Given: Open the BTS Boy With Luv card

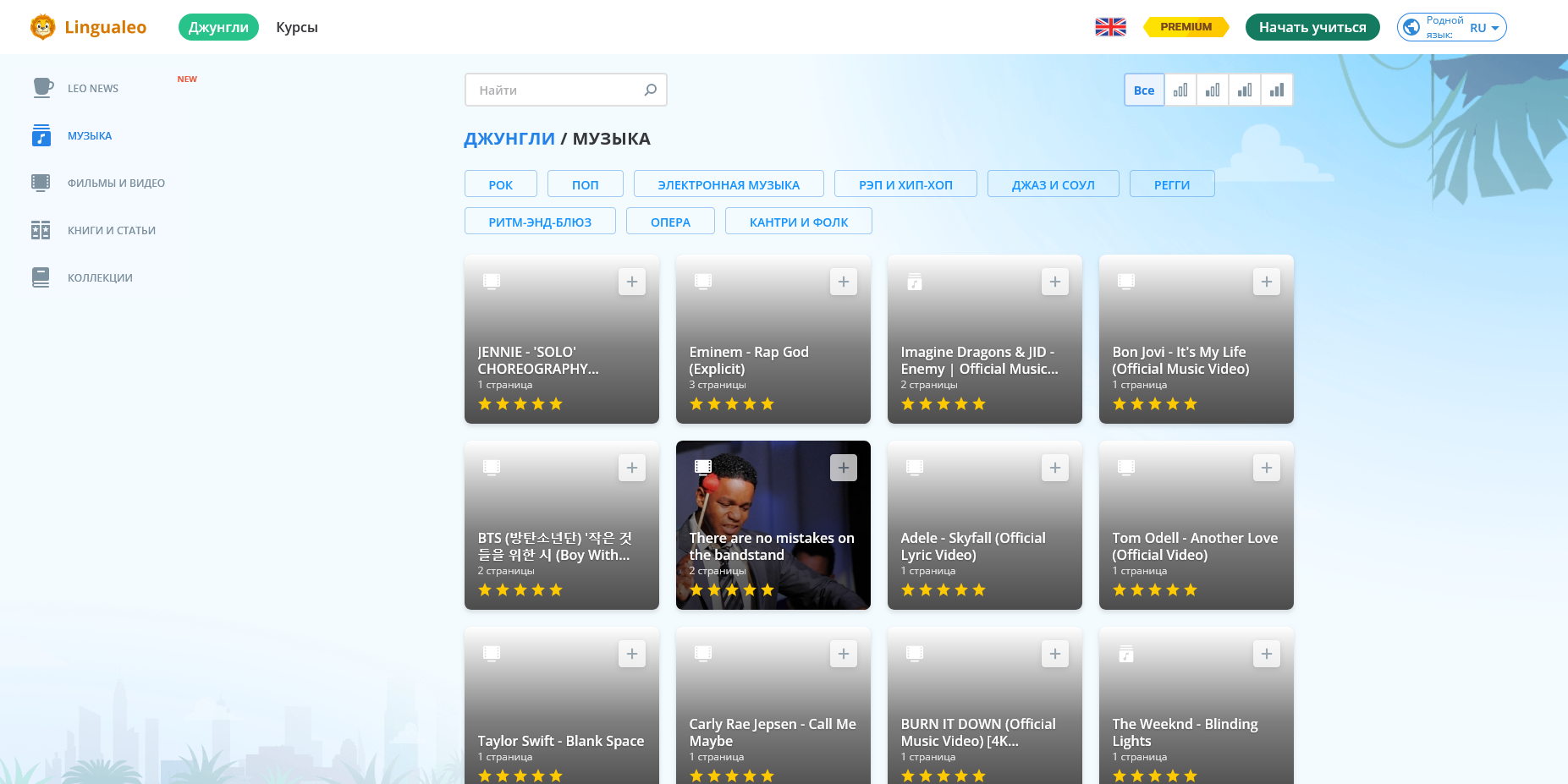Looking at the screenshot, I should (562, 525).
